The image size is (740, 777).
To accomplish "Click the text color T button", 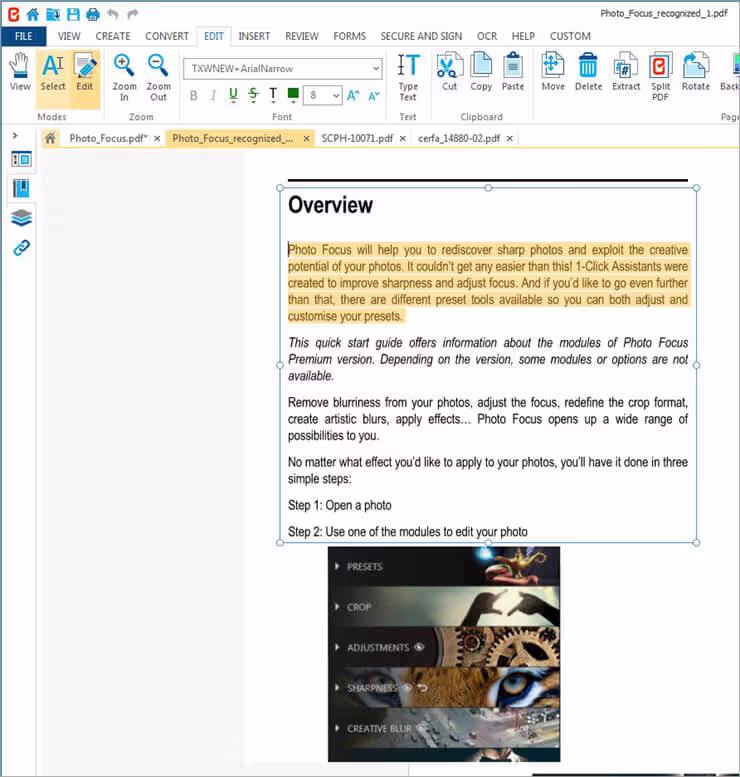I will (273, 95).
